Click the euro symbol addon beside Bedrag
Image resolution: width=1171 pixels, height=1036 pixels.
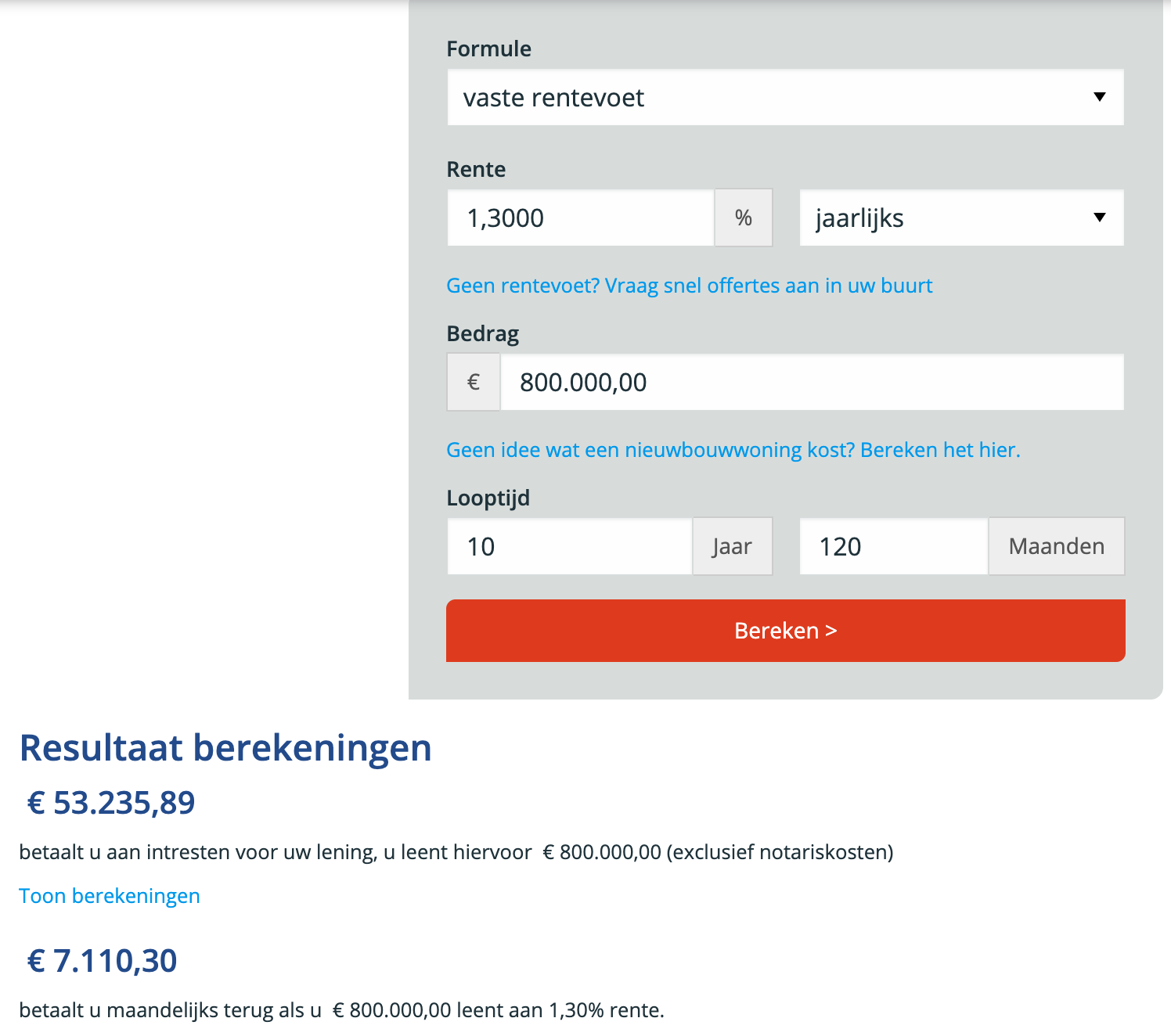pyautogui.click(x=474, y=382)
